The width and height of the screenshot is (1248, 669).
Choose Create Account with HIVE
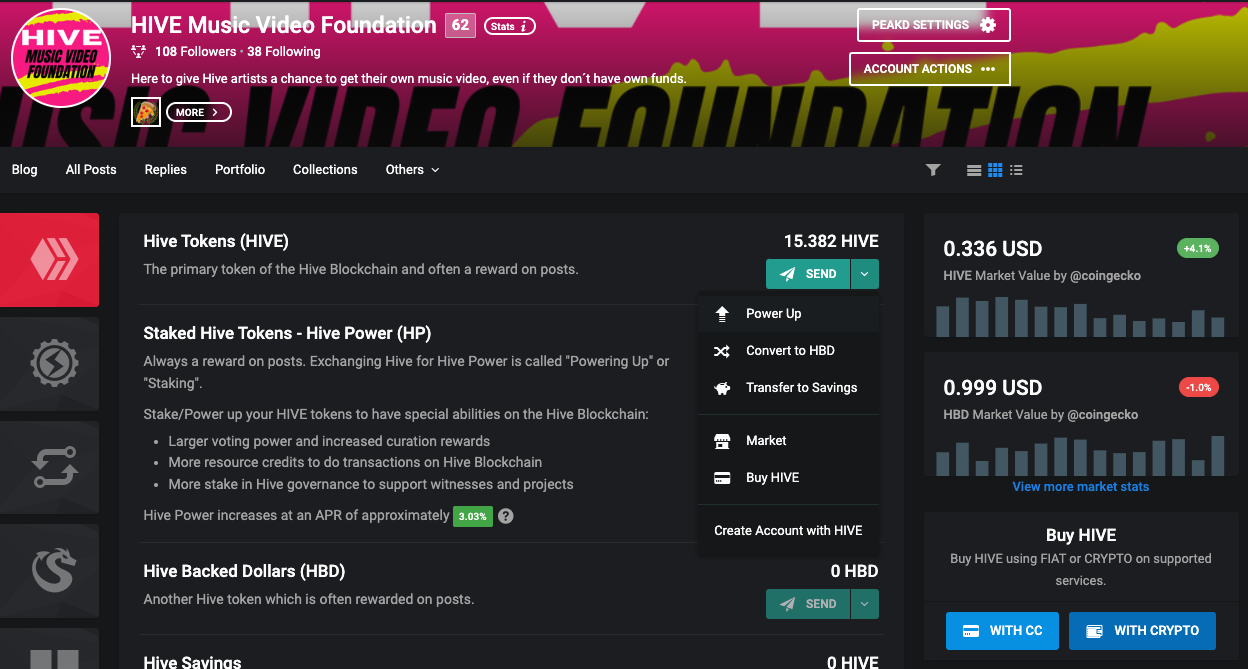[788, 531]
